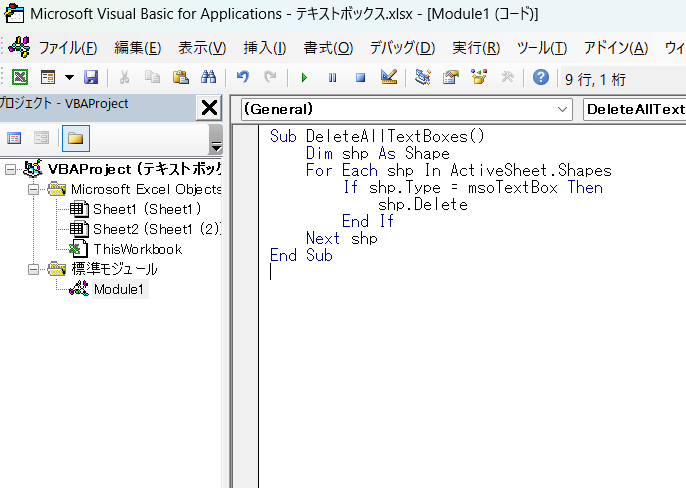Click the Save workbook icon
The height and width of the screenshot is (488, 686).
[91, 77]
